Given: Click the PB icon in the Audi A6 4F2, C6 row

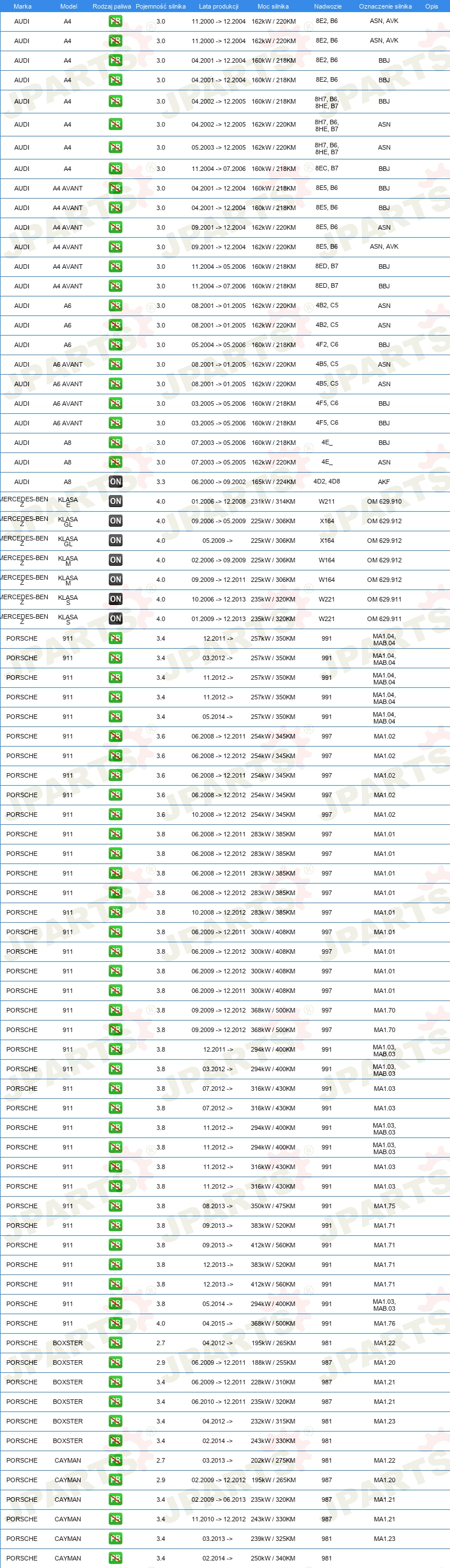Looking at the screenshot, I should (x=116, y=345).
